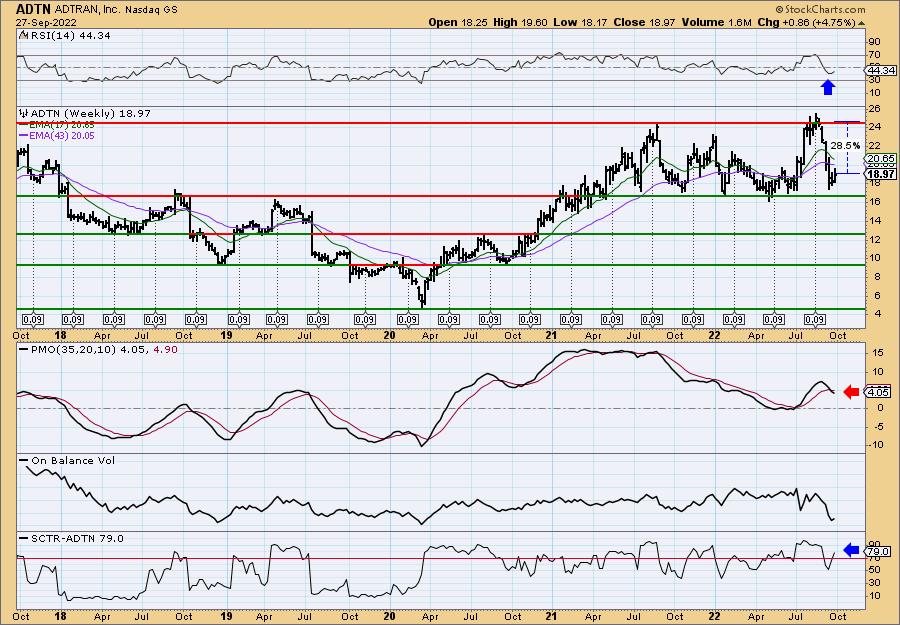The image size is (900, 625).
Task: Select the 44.34 RSI value tag on right axis
Action: 882,71
